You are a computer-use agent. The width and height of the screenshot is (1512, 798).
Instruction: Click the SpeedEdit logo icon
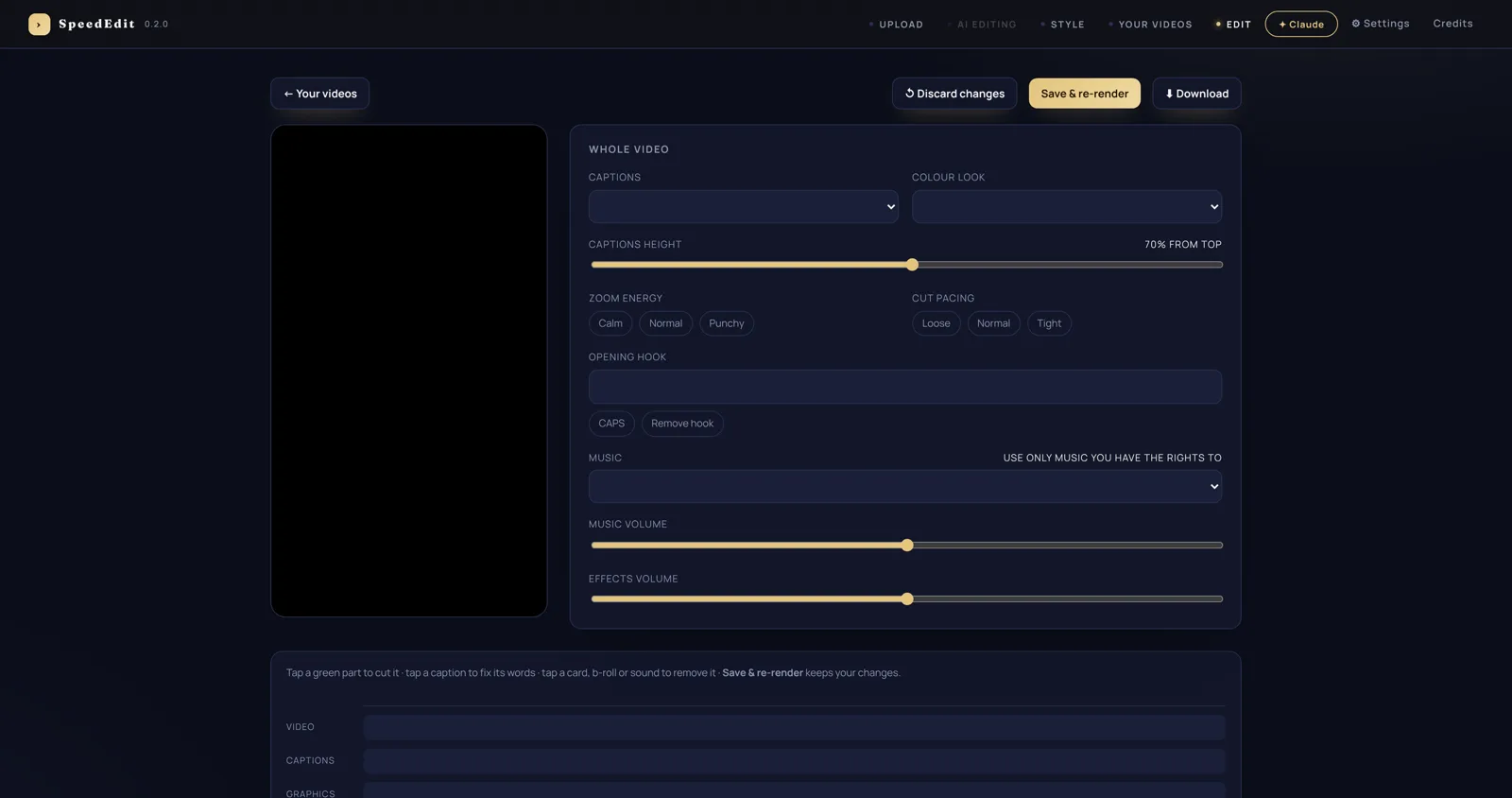(x=39, y=25)
